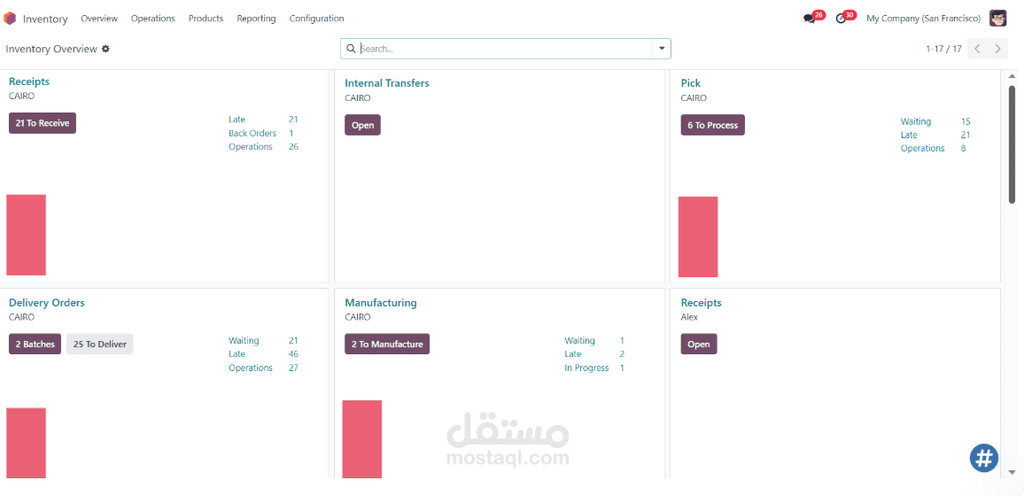
Task: Open the messages chat icon with badge 26
Action: point(809,19)
